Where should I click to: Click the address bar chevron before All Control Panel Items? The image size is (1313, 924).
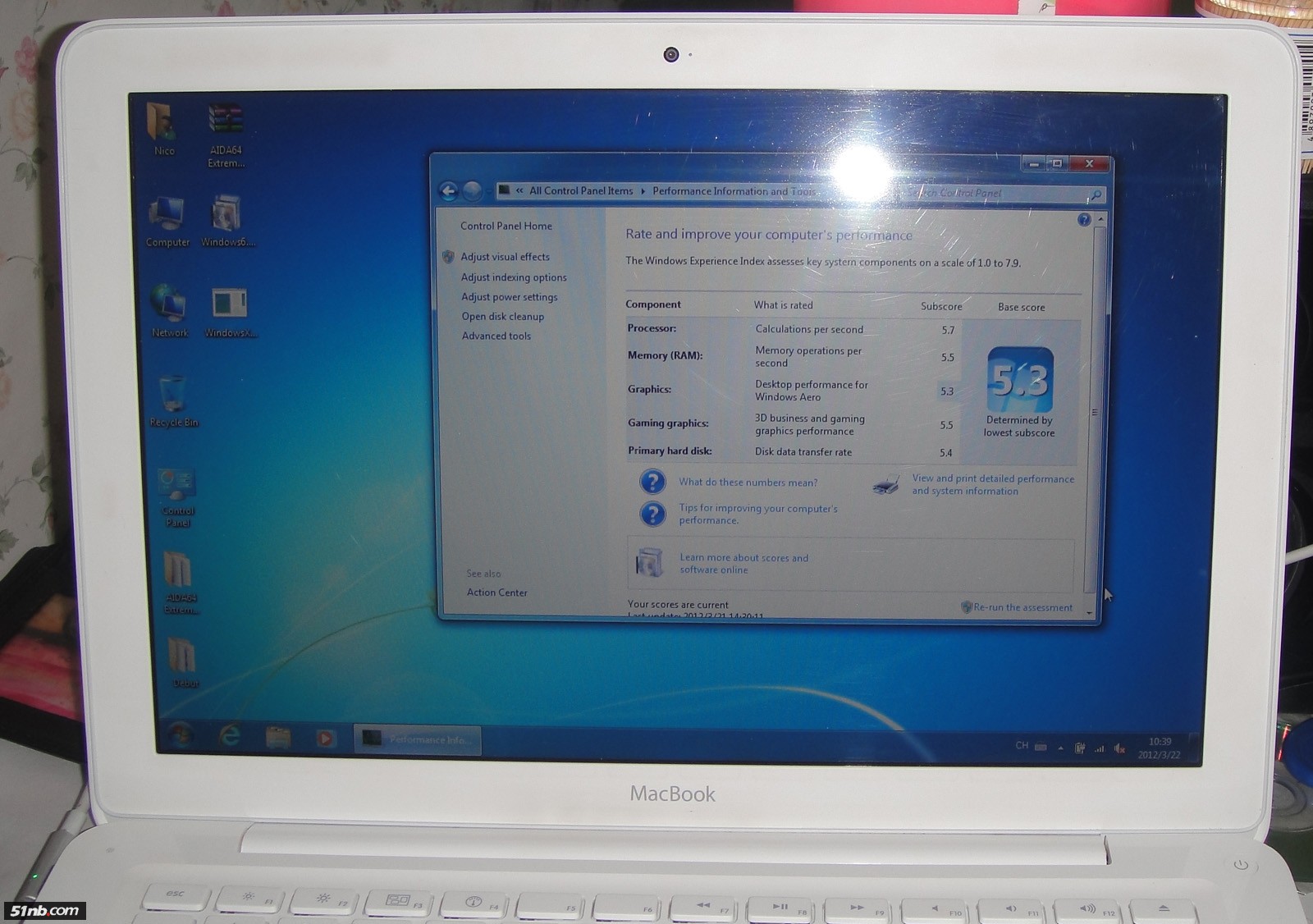[x=519, y=190]
